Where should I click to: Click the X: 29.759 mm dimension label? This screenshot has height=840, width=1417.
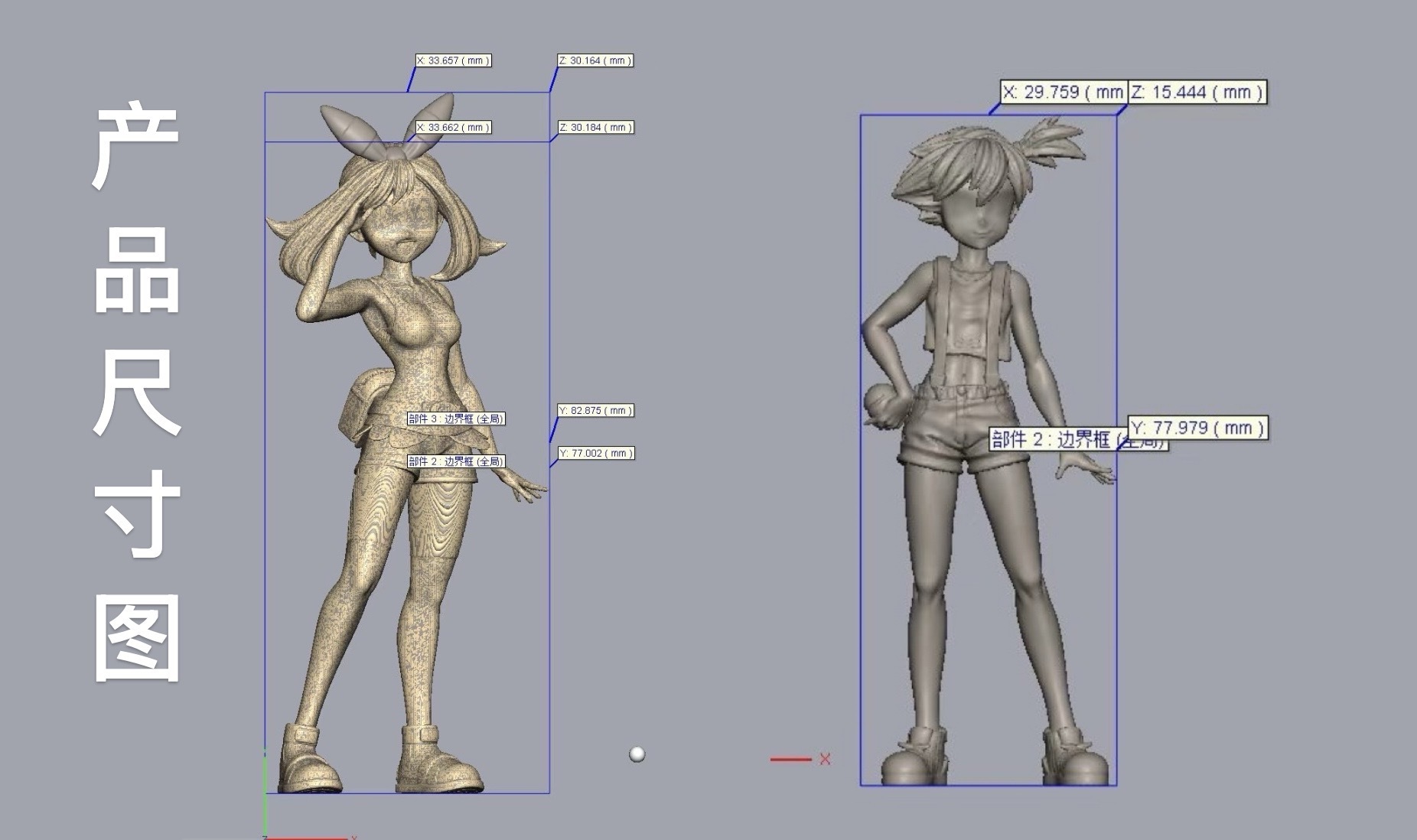pyautogui.click(x=1064, y=93)
